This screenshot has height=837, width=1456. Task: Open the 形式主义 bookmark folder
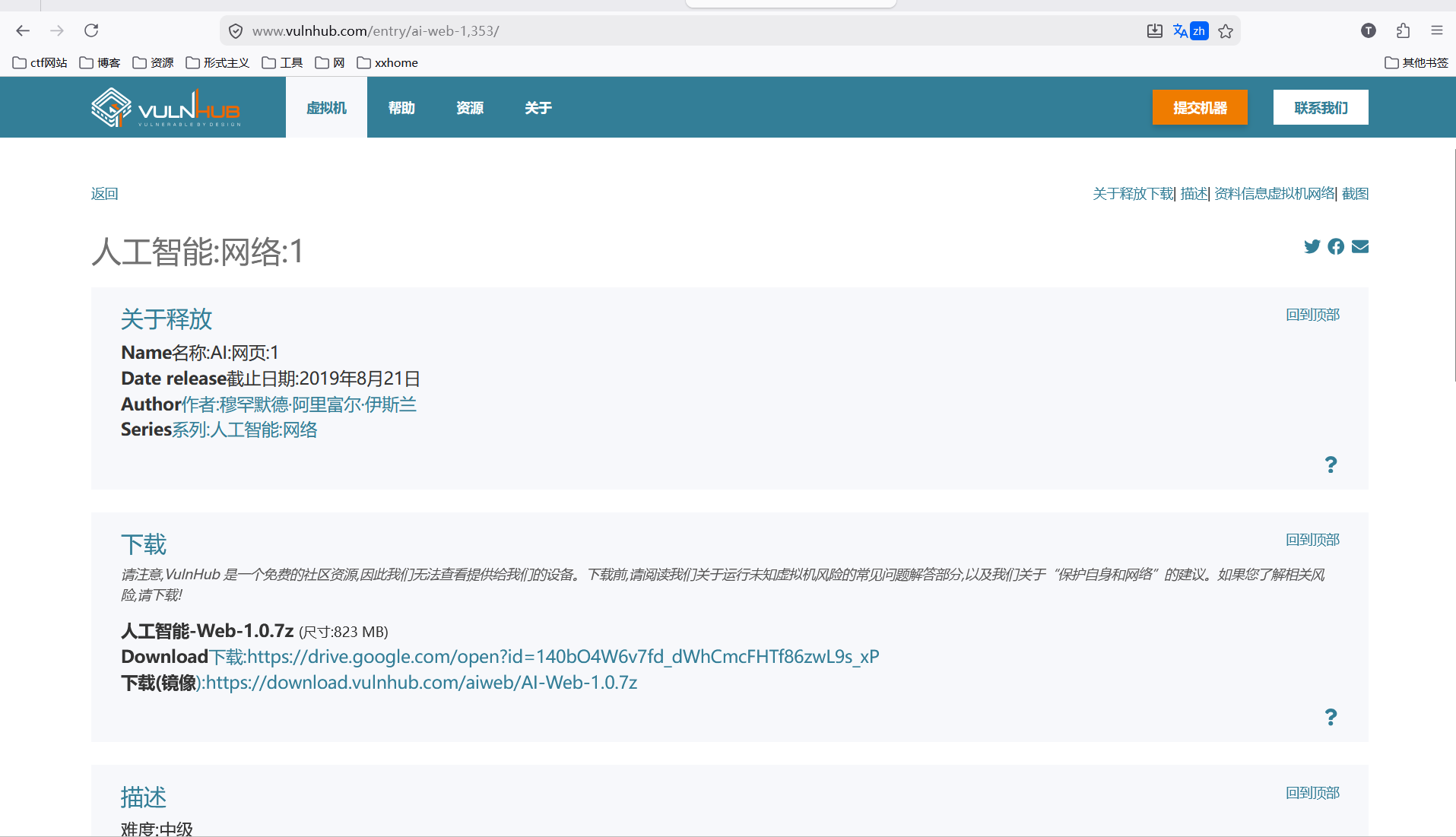pos(217,62)
